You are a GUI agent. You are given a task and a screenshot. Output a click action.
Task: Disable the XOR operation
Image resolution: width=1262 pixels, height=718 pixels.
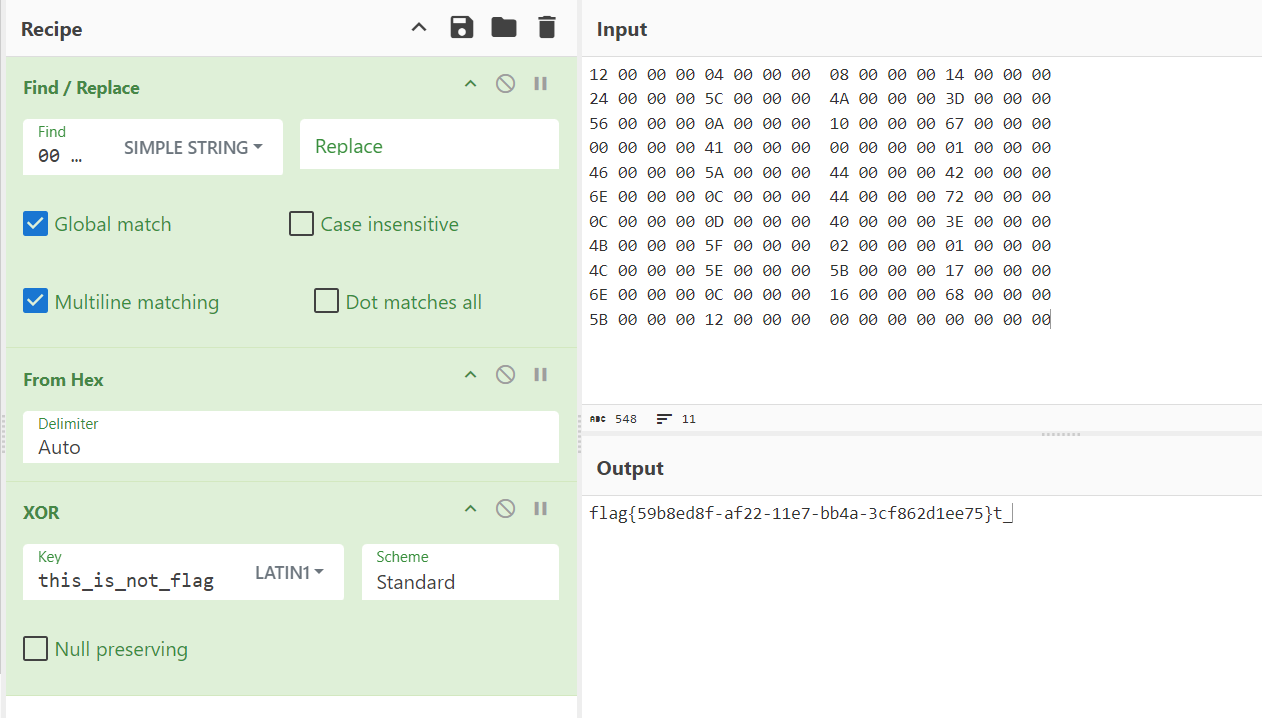point(506,509)
